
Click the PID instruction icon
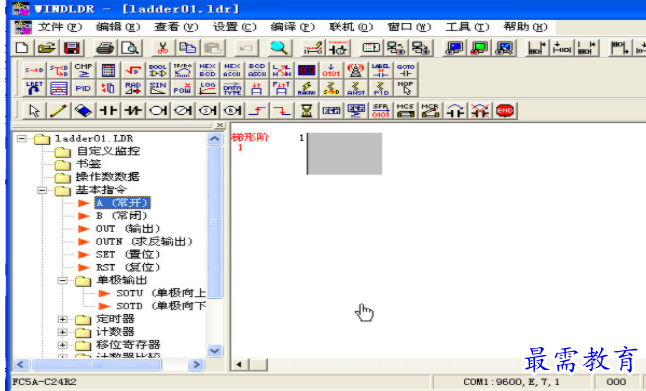point(84,88)
